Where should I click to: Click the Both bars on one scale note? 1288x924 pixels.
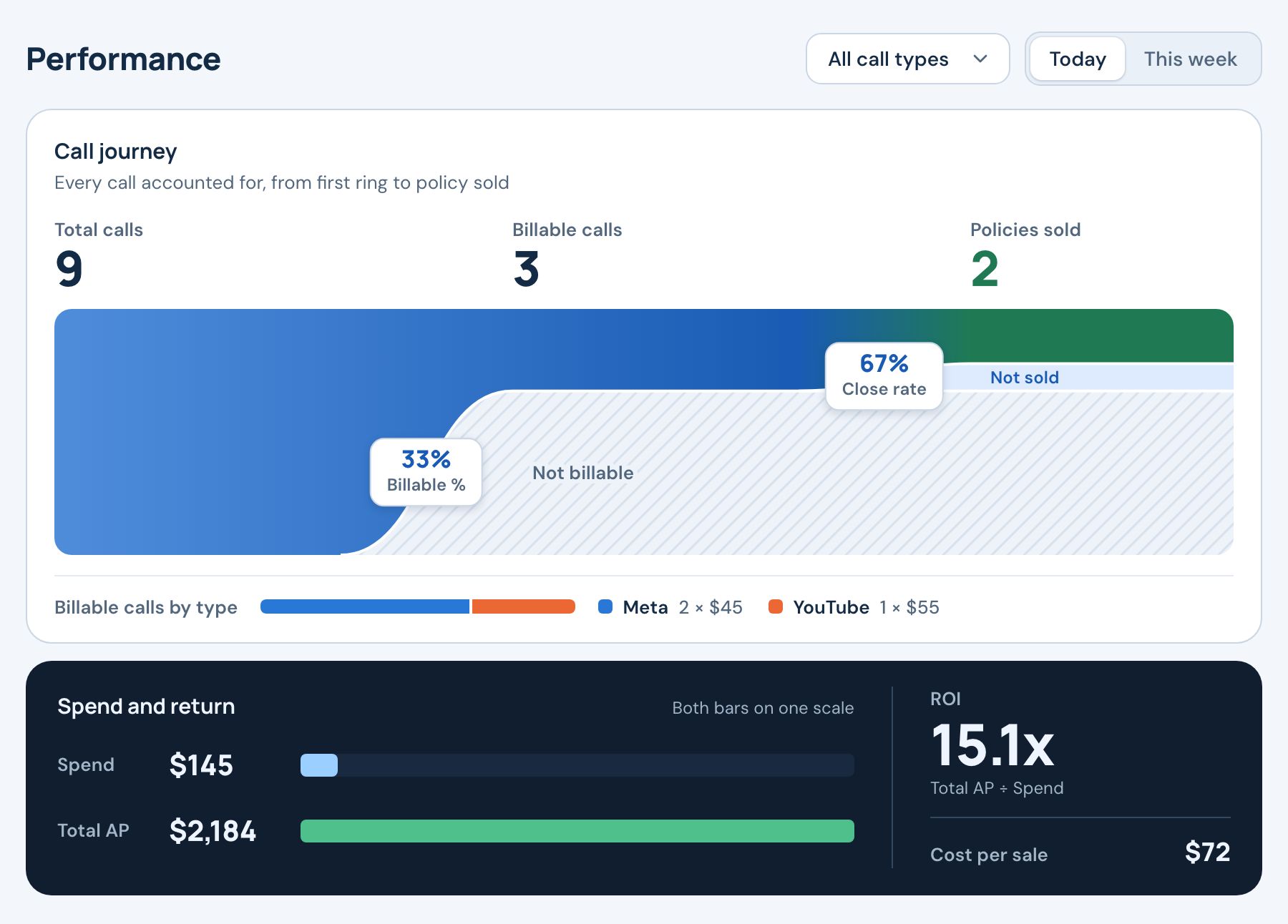[763, 708]
